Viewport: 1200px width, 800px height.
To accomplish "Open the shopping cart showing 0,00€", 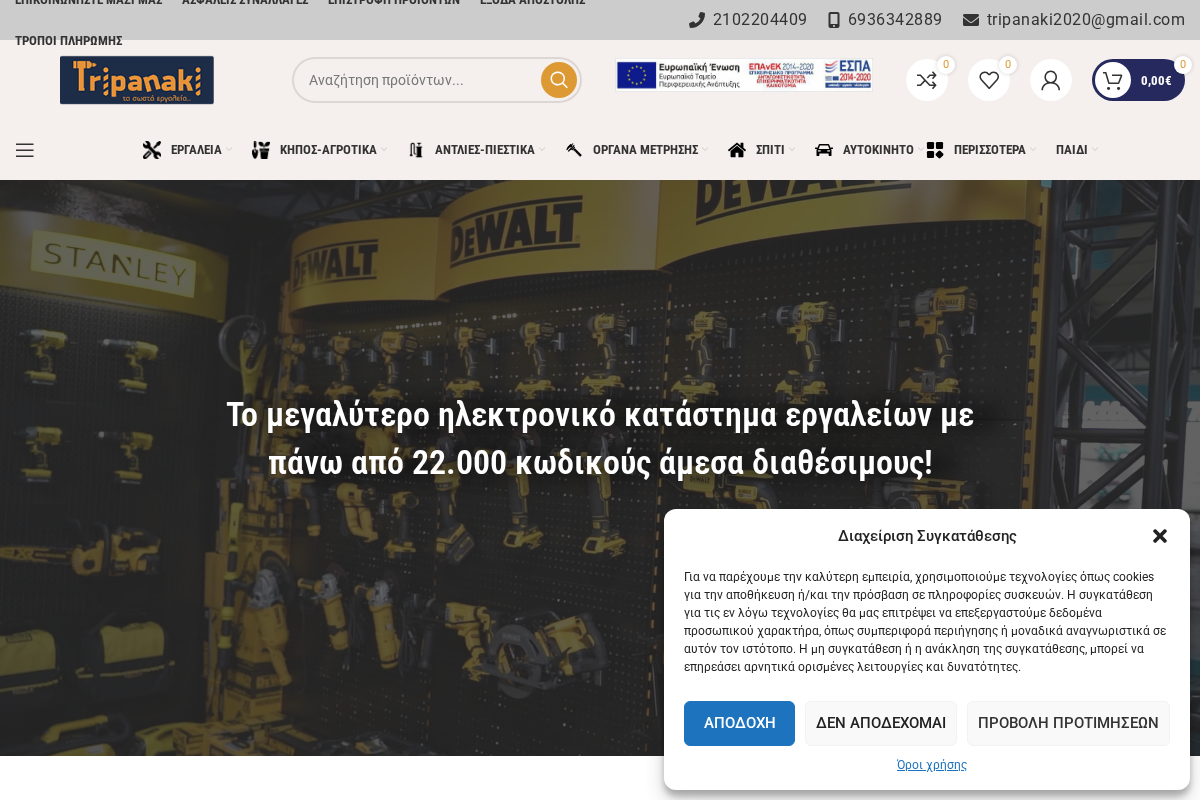I will coord(1138,80).
